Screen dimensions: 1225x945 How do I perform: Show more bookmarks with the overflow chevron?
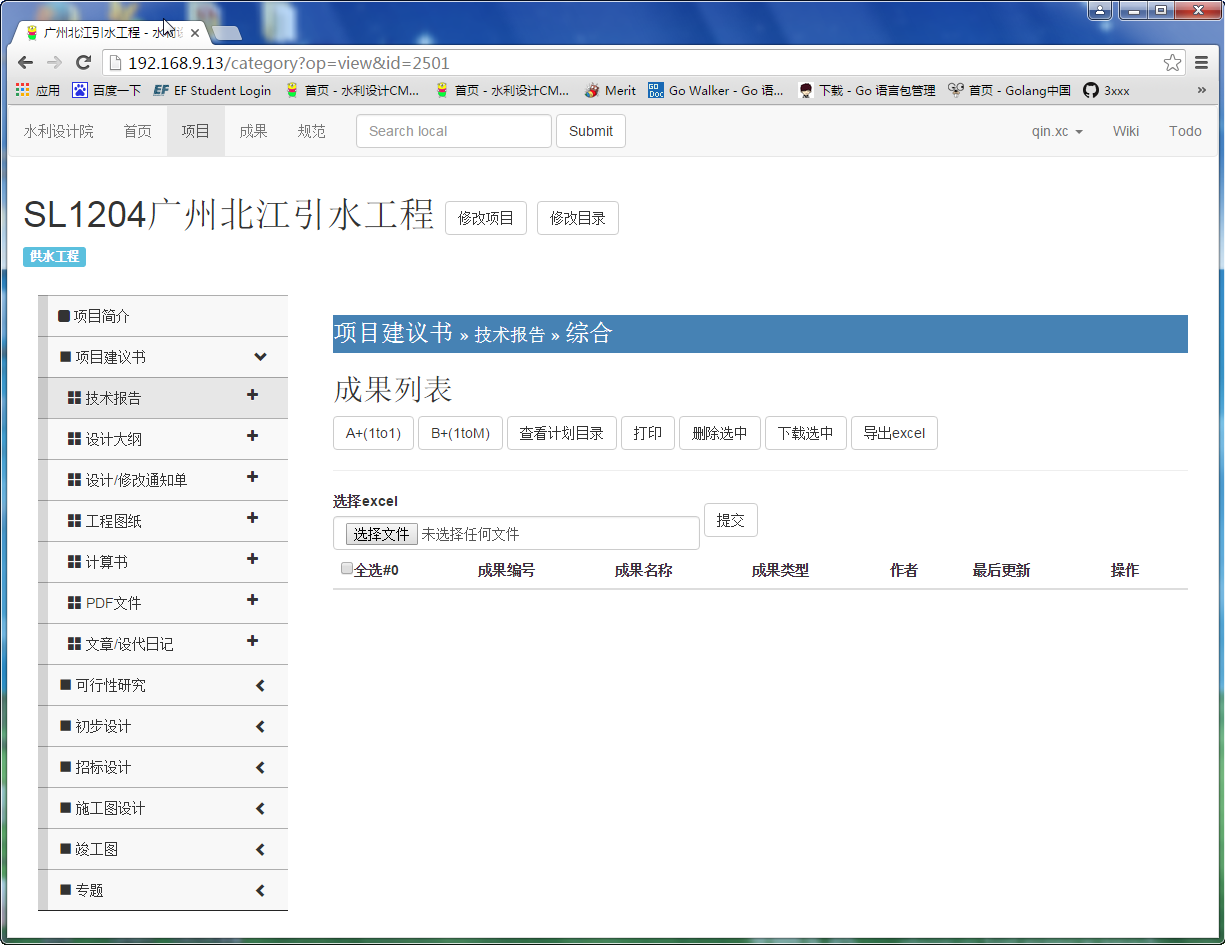point(1201,90)
